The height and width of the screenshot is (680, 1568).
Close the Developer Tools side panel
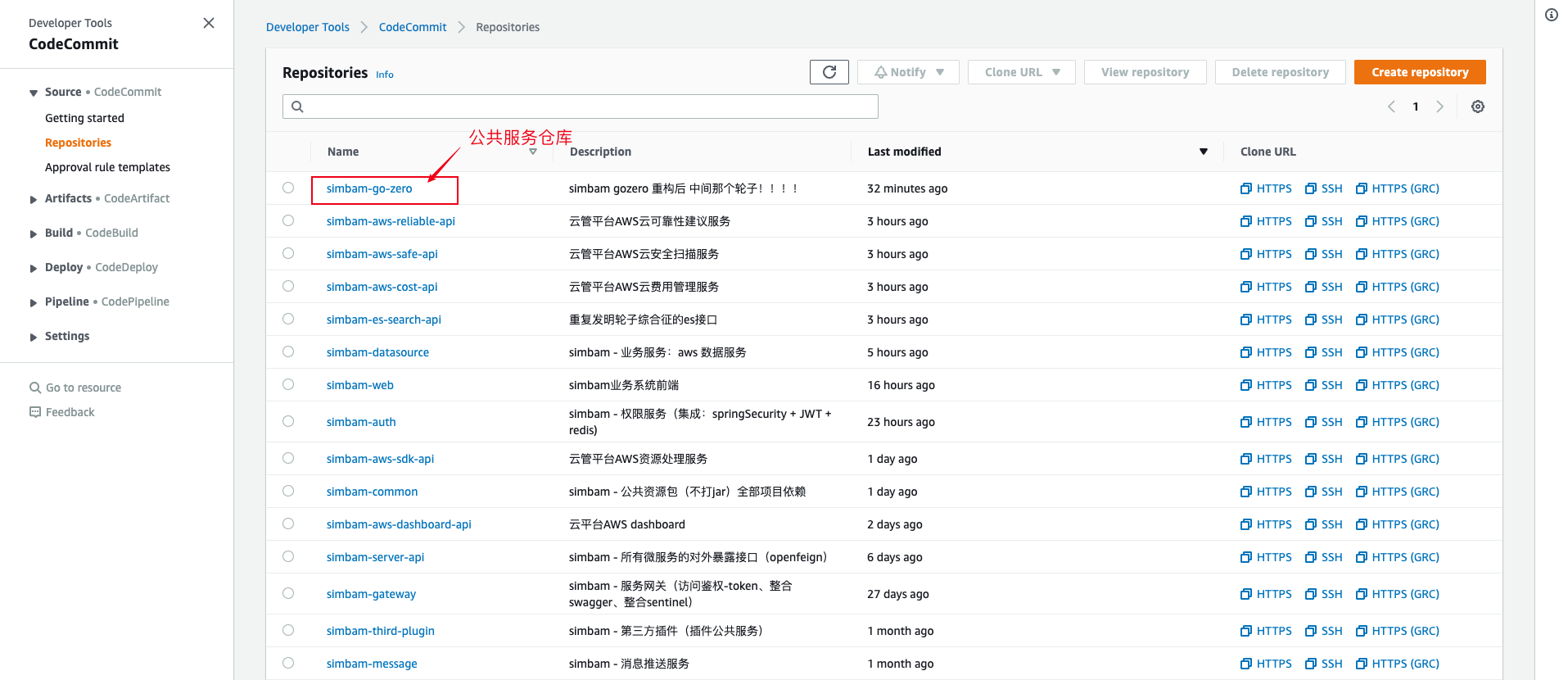[x=209, y=23]
